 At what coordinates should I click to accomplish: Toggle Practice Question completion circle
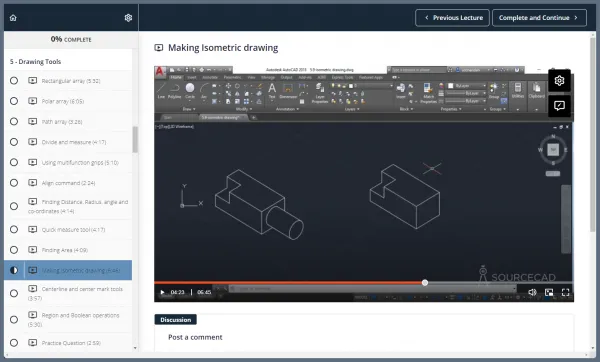(14, 343)
